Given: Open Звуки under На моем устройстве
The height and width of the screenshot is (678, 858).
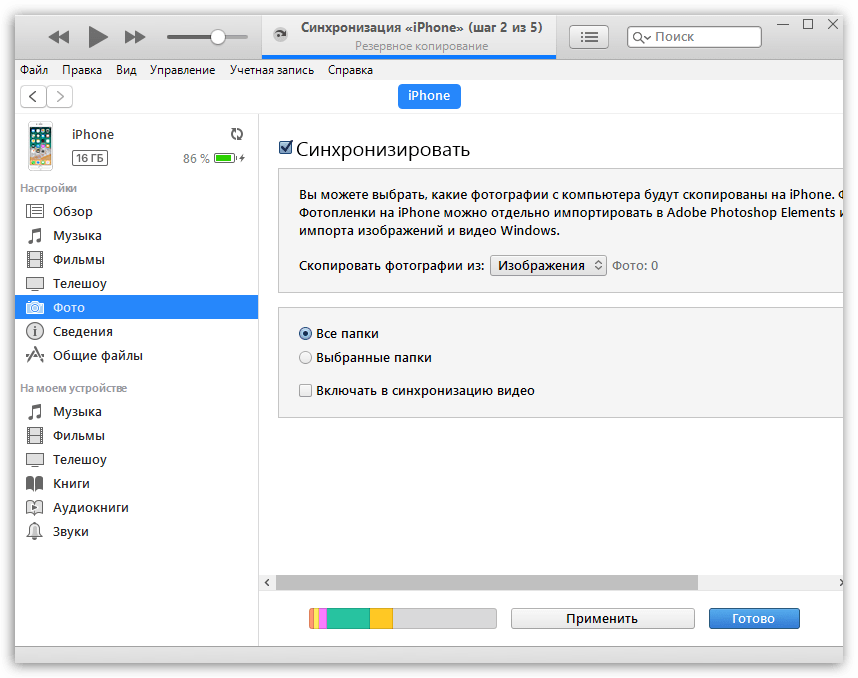Looking at the screenshot, I should [70, 531].
